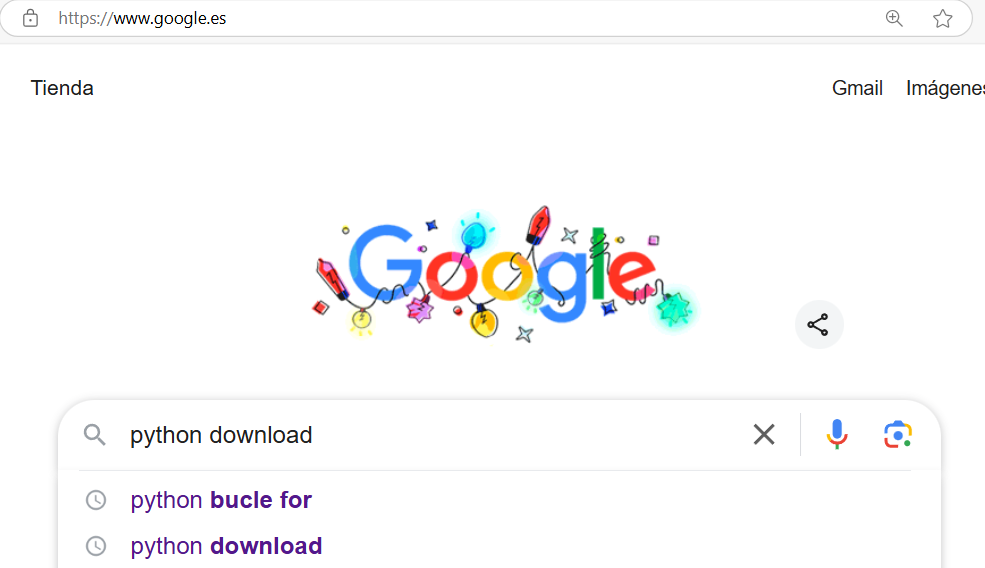Open Google Lens image search
985x568 pixels.
(x=898, y=435)
